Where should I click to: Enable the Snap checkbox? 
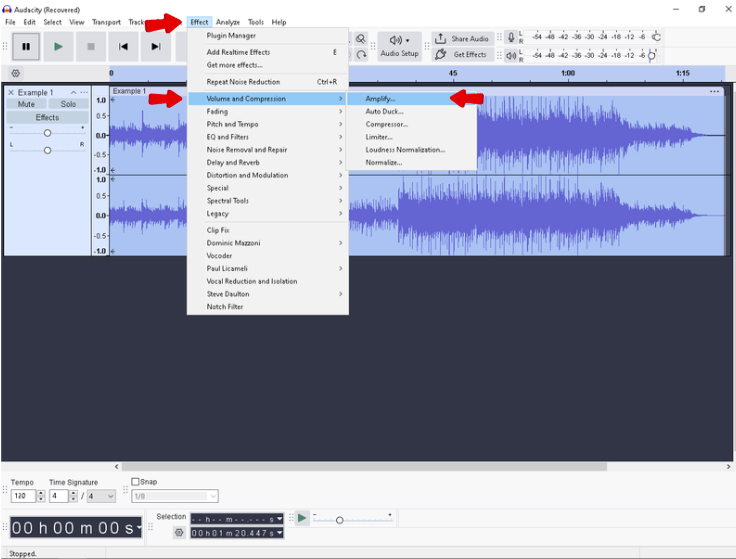[x=136, y=482]
